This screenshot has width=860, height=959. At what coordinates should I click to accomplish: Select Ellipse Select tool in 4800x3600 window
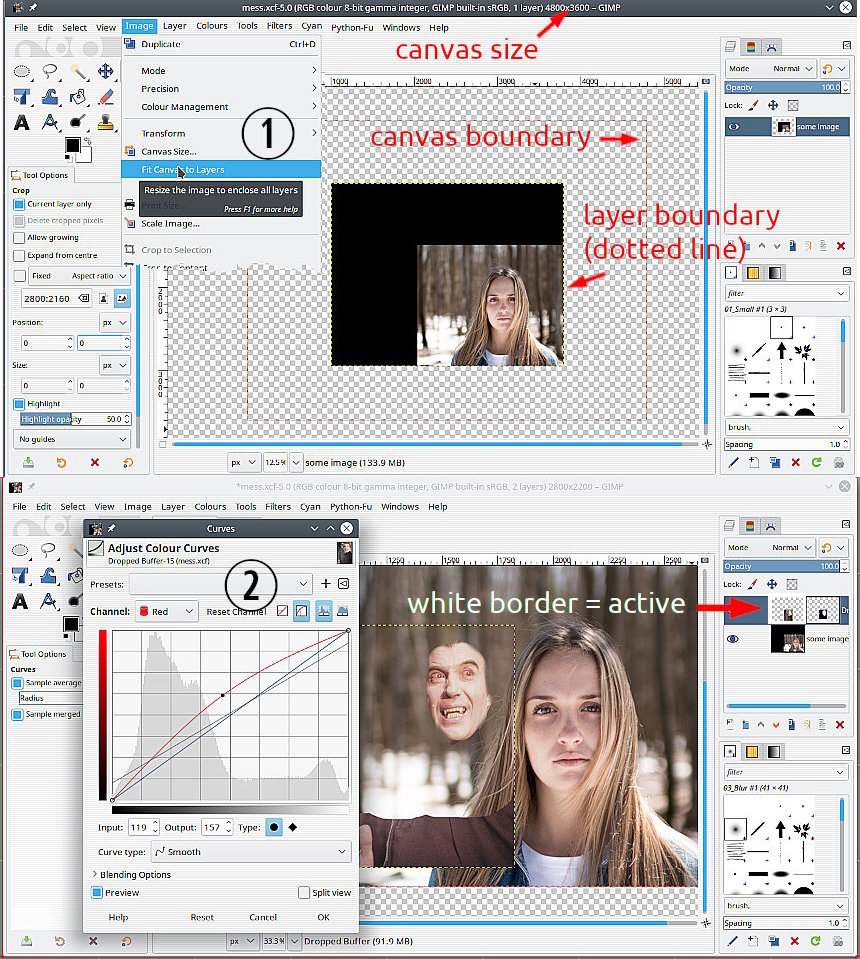[x=21, y=72]
